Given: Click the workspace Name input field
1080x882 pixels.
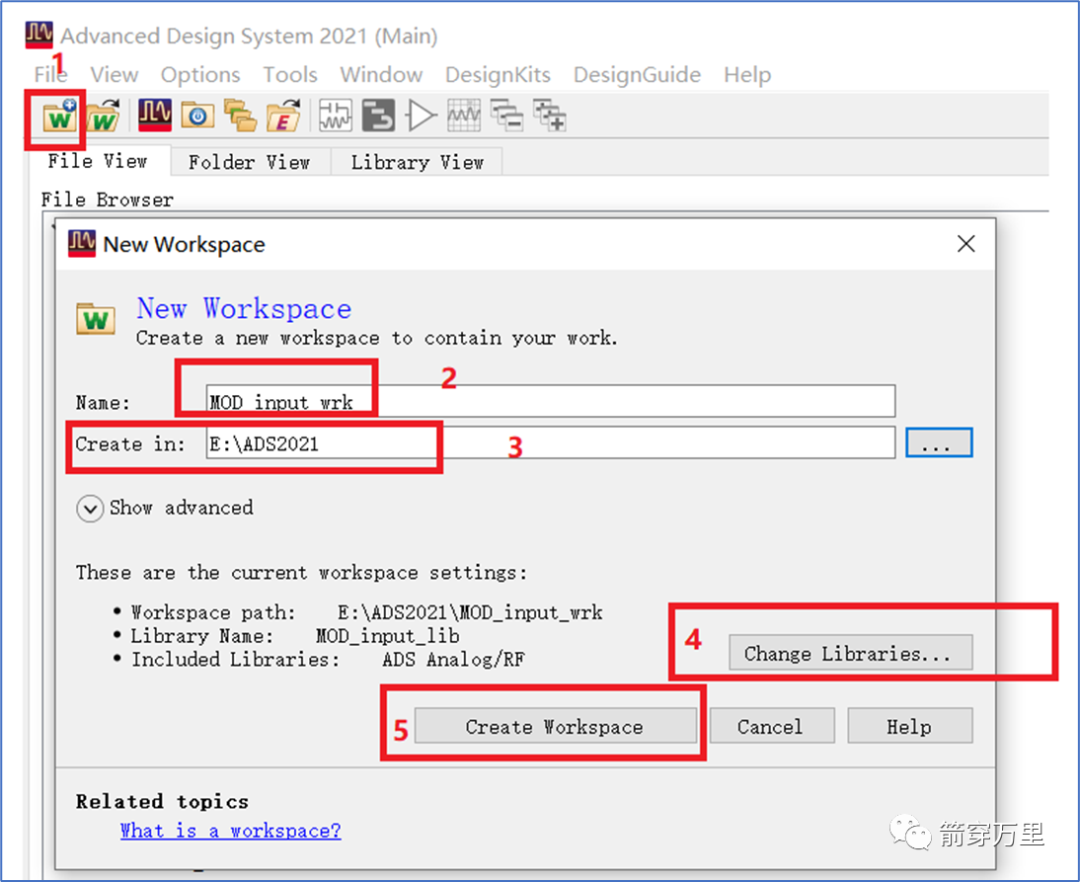Looking at the screenshot, I should tap(550, 401).
